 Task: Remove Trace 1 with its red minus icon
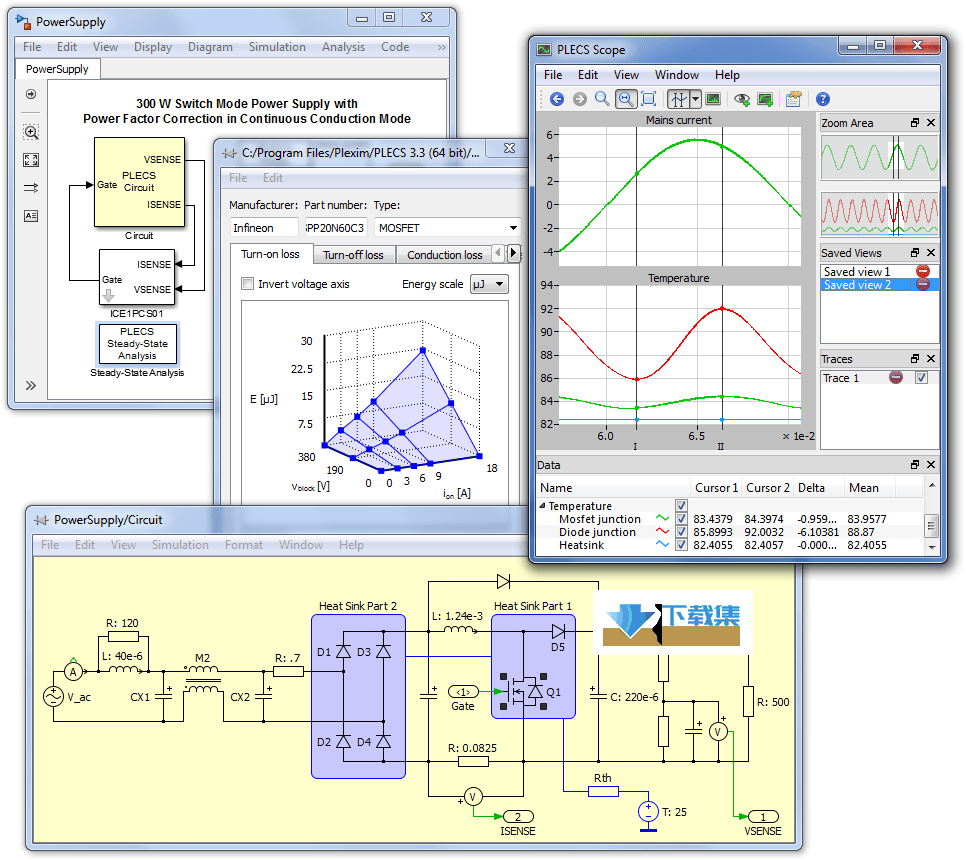click(896, 377)
